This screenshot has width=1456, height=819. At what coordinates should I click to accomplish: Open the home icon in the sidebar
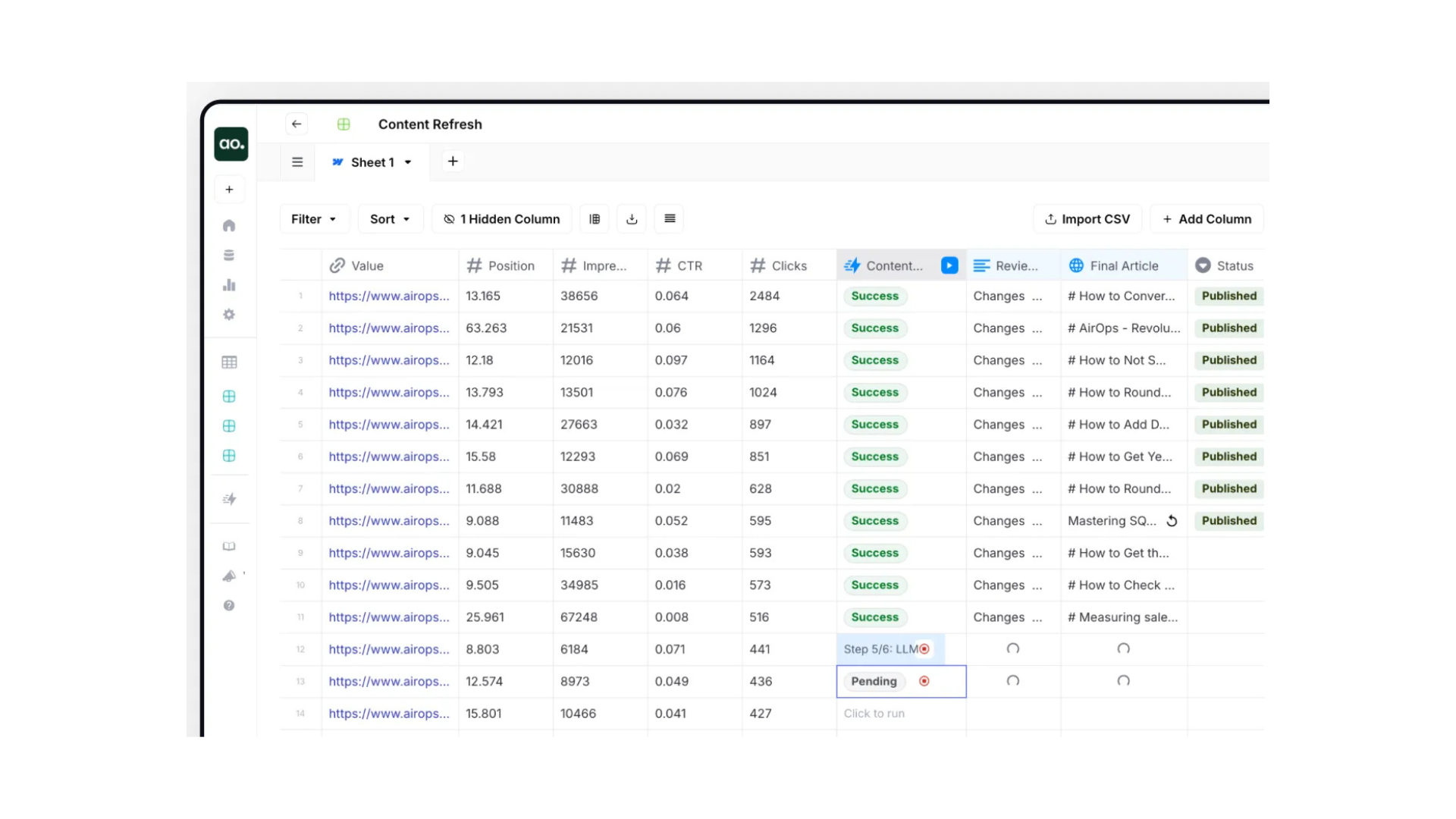pos(229,226)
